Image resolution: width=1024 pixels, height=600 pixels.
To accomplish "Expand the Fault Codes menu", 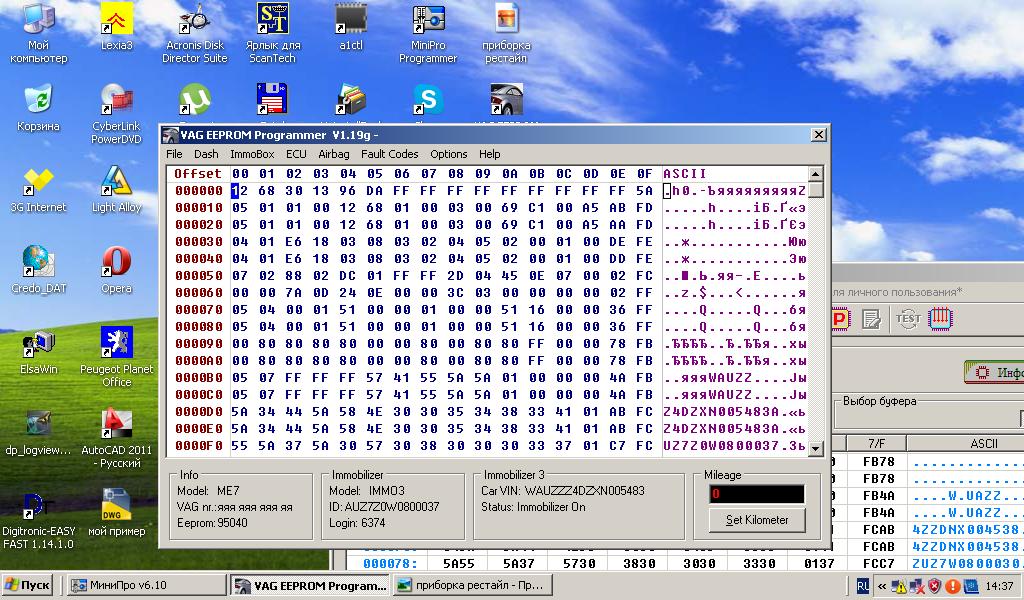I will (x=389, y=154).
